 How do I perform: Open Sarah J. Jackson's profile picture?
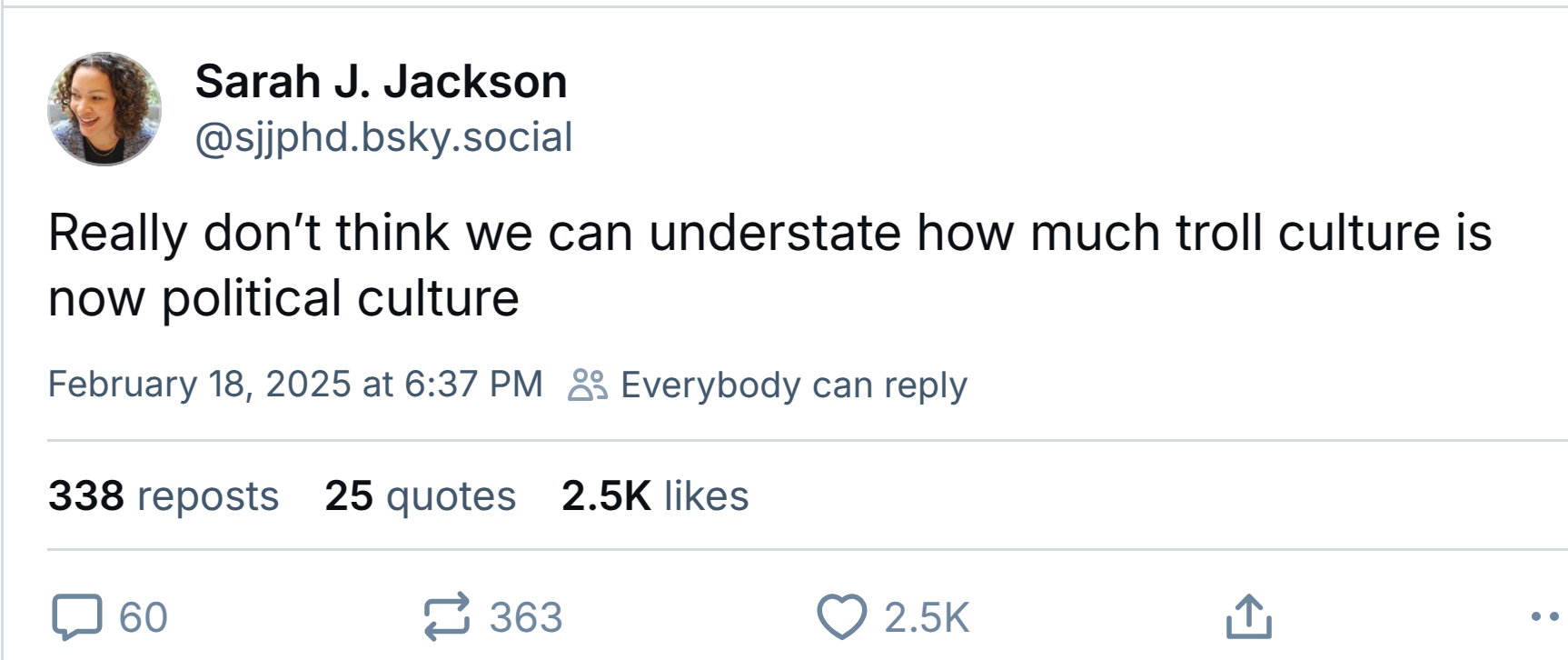pos(104,109)
